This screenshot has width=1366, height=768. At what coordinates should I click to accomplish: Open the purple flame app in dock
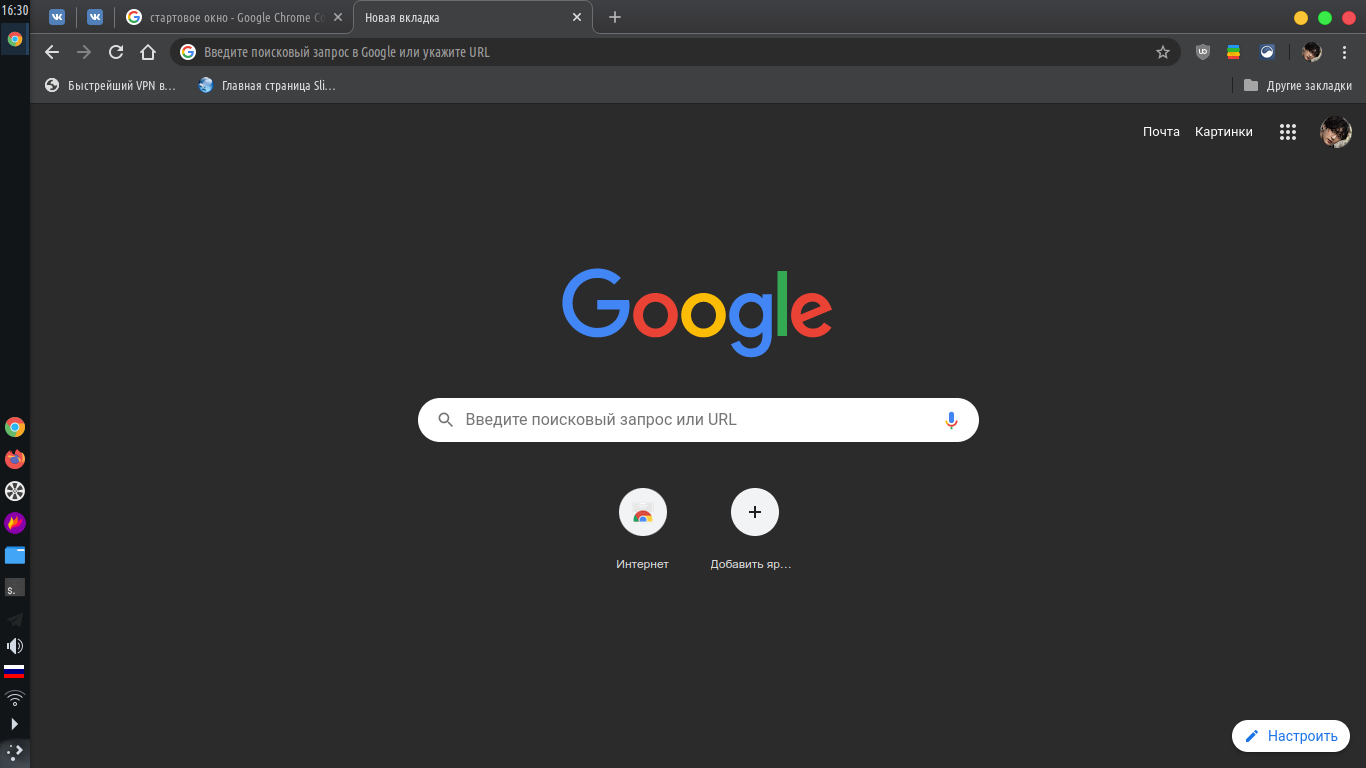pos(15,523)
